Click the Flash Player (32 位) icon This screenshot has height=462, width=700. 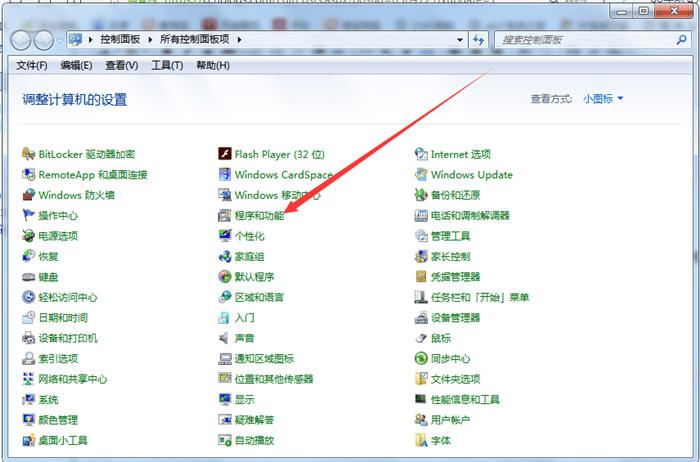224,154
